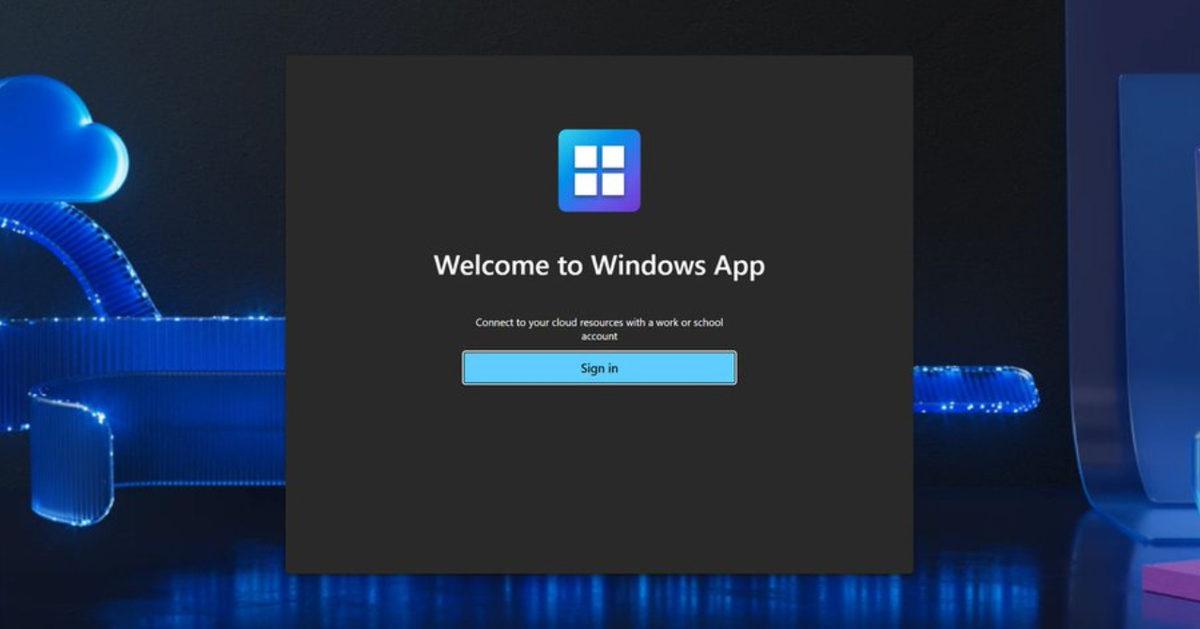
Task: Click the work or school account description text
Action: pyautogui.click(x=599, y=322)
